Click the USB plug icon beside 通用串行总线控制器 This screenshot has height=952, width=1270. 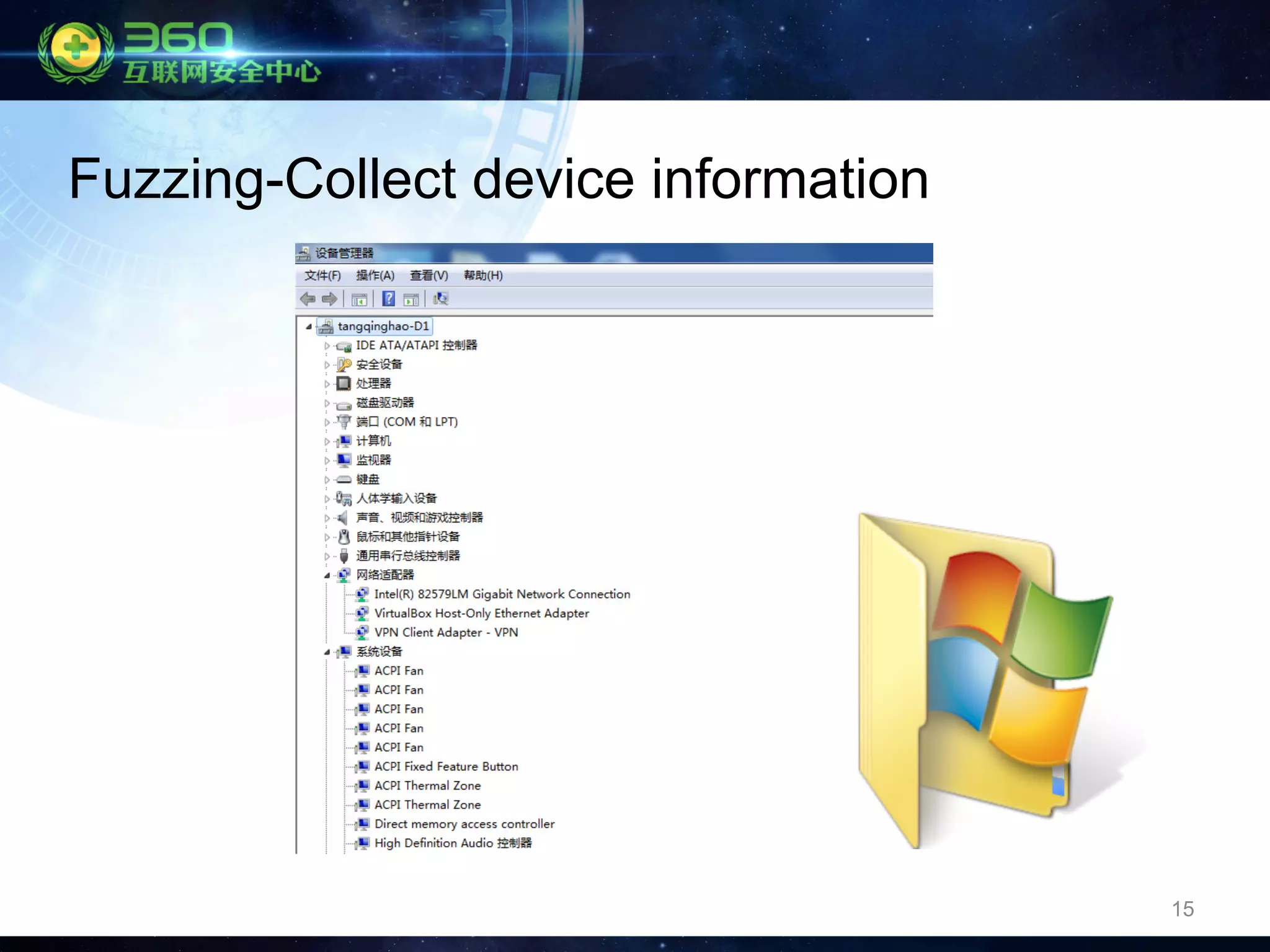click(x=344, y=556)
